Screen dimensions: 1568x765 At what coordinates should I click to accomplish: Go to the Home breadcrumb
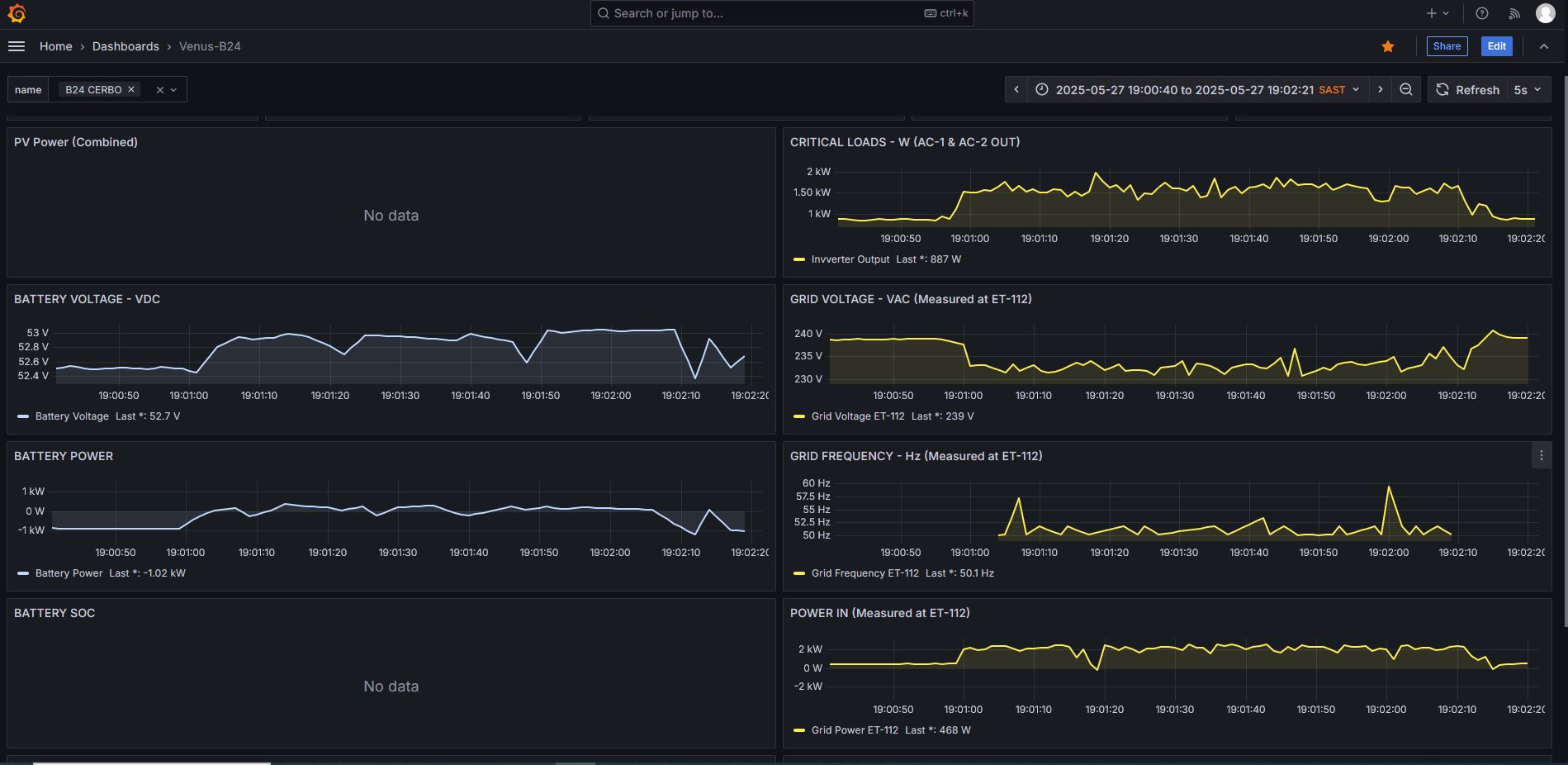[x=56, y=46]
